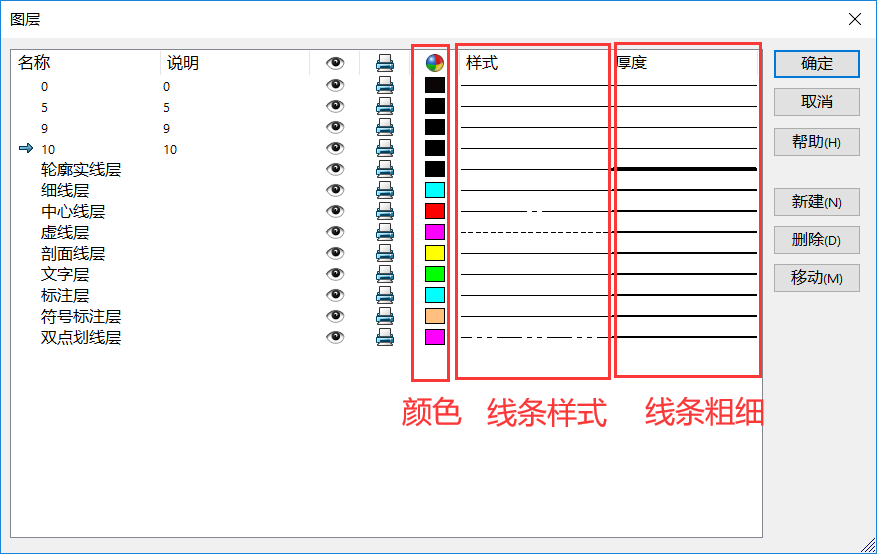Delete layer using 删除(D)
This screenshot has width=877, height=554.
(x=817, y=240)
